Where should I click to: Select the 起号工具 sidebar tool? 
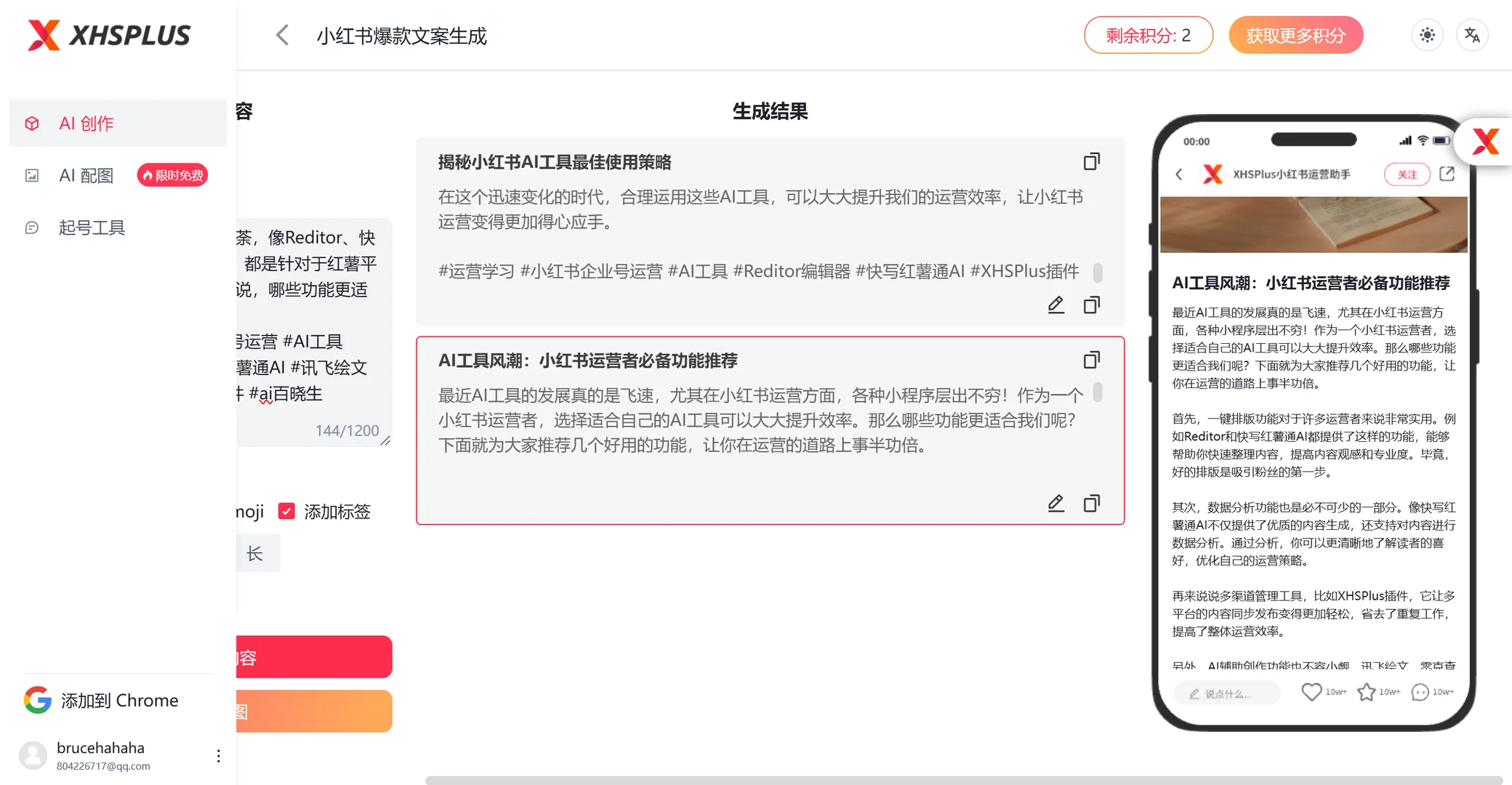(92, 228)
